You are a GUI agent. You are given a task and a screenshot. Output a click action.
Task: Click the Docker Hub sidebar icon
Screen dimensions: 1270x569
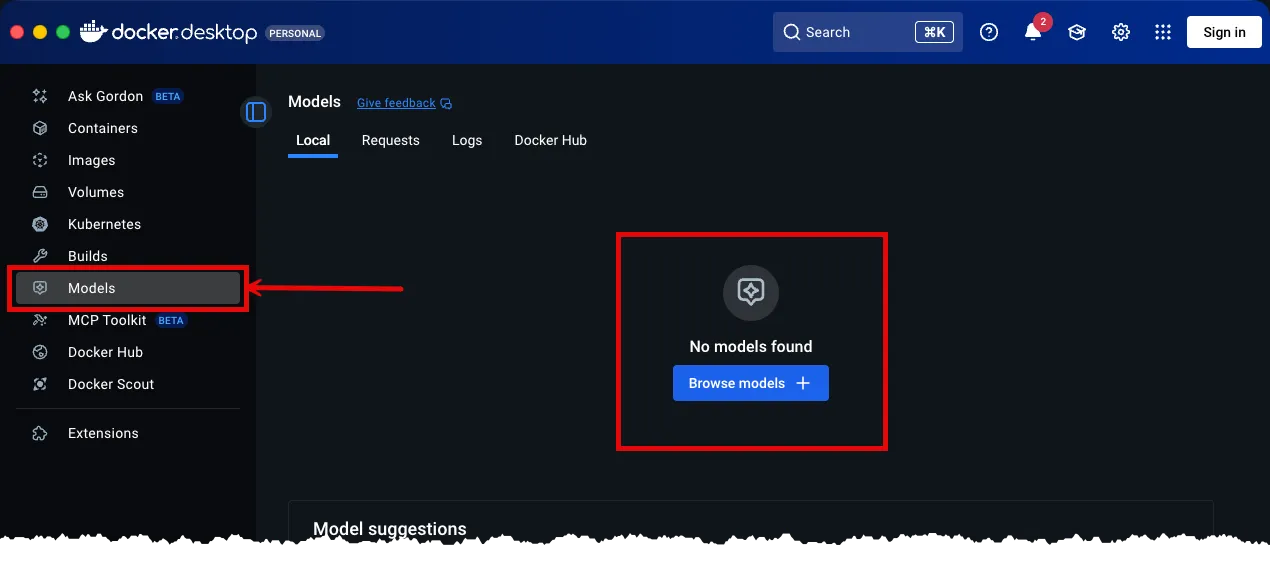[40, 352]
